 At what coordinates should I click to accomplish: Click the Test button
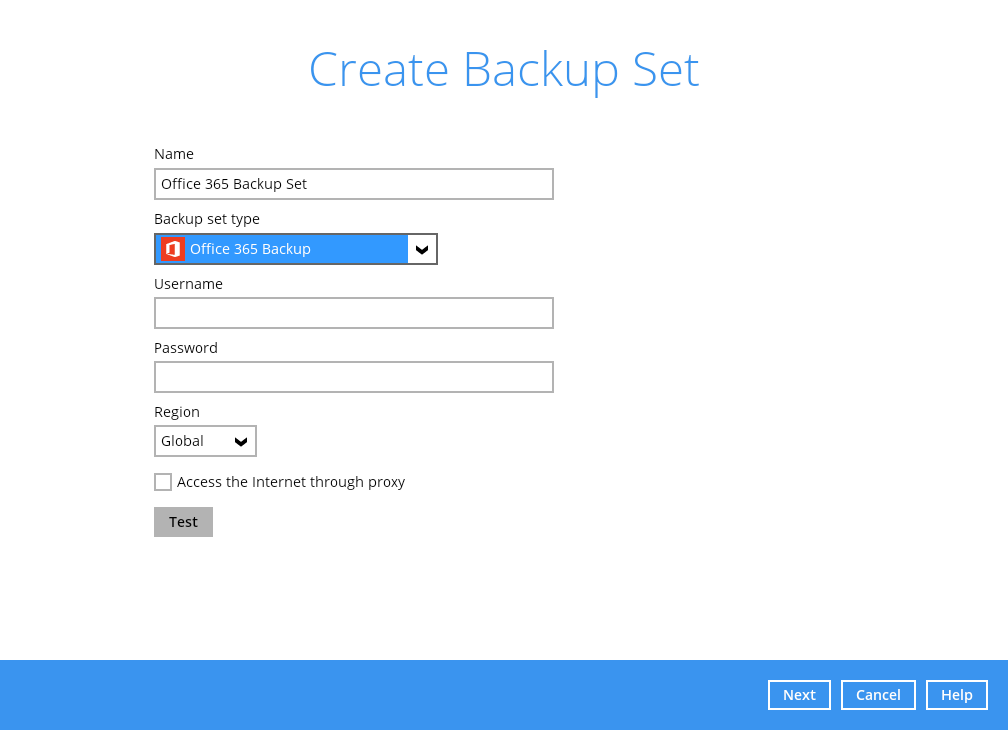(x=183, y=522)
